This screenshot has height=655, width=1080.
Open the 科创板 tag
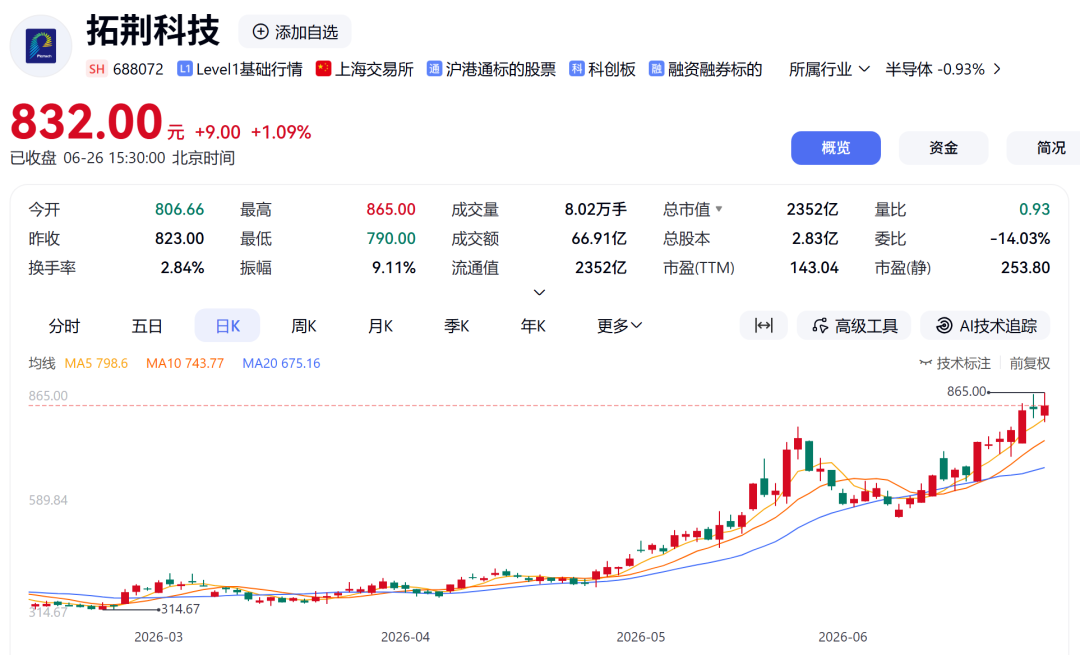coord(602,69)
